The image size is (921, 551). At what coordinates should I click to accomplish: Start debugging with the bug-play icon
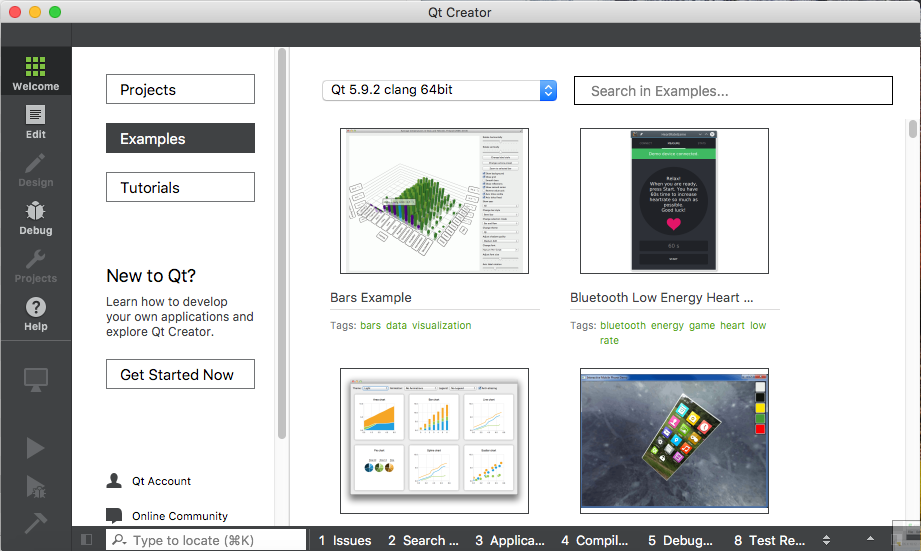coord(35,486)
